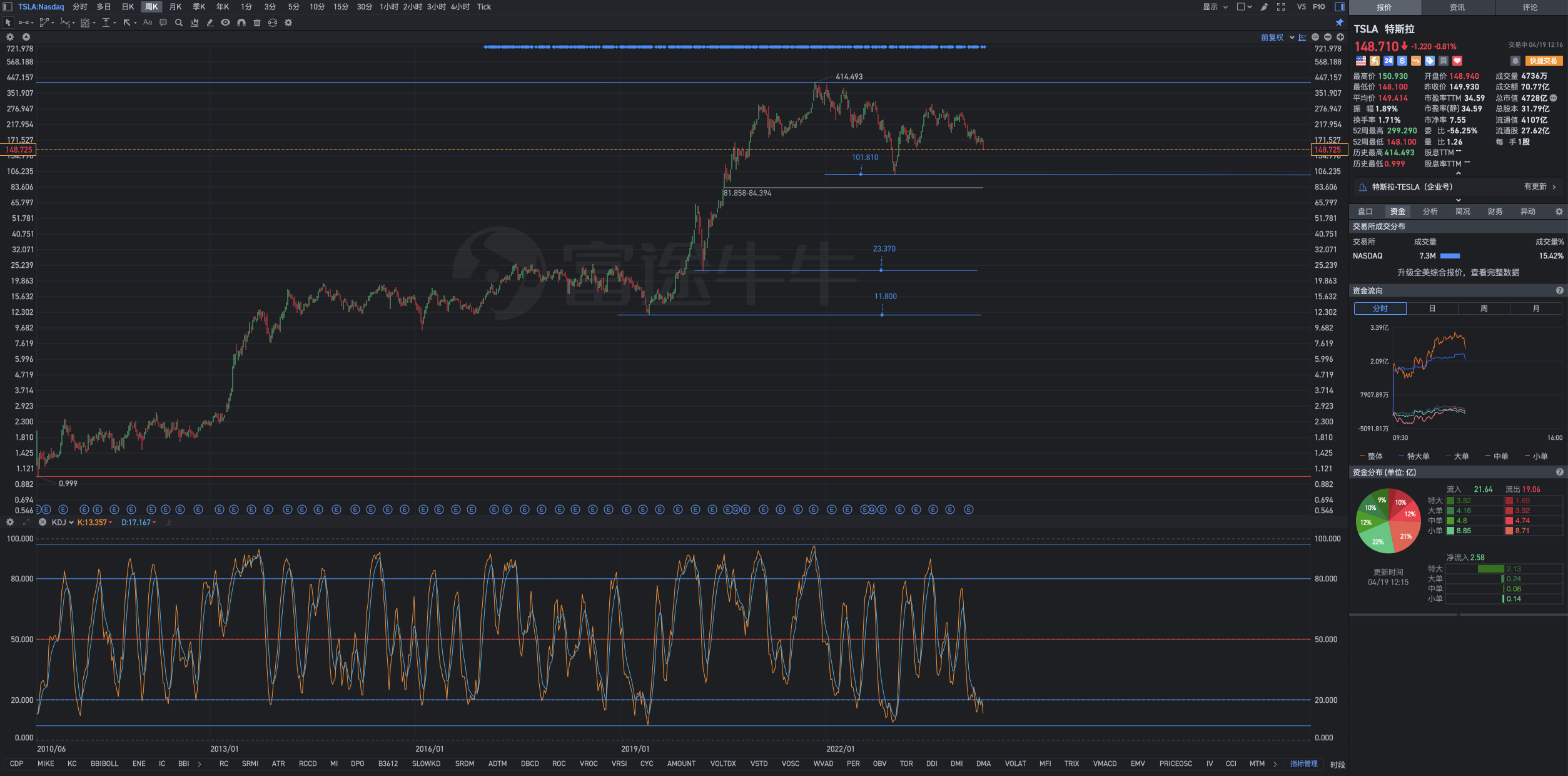Image resolution: width=1568 pixels, height=776 pixels.
Task: Select the 月 money flow period
Action: (1536, 309)
